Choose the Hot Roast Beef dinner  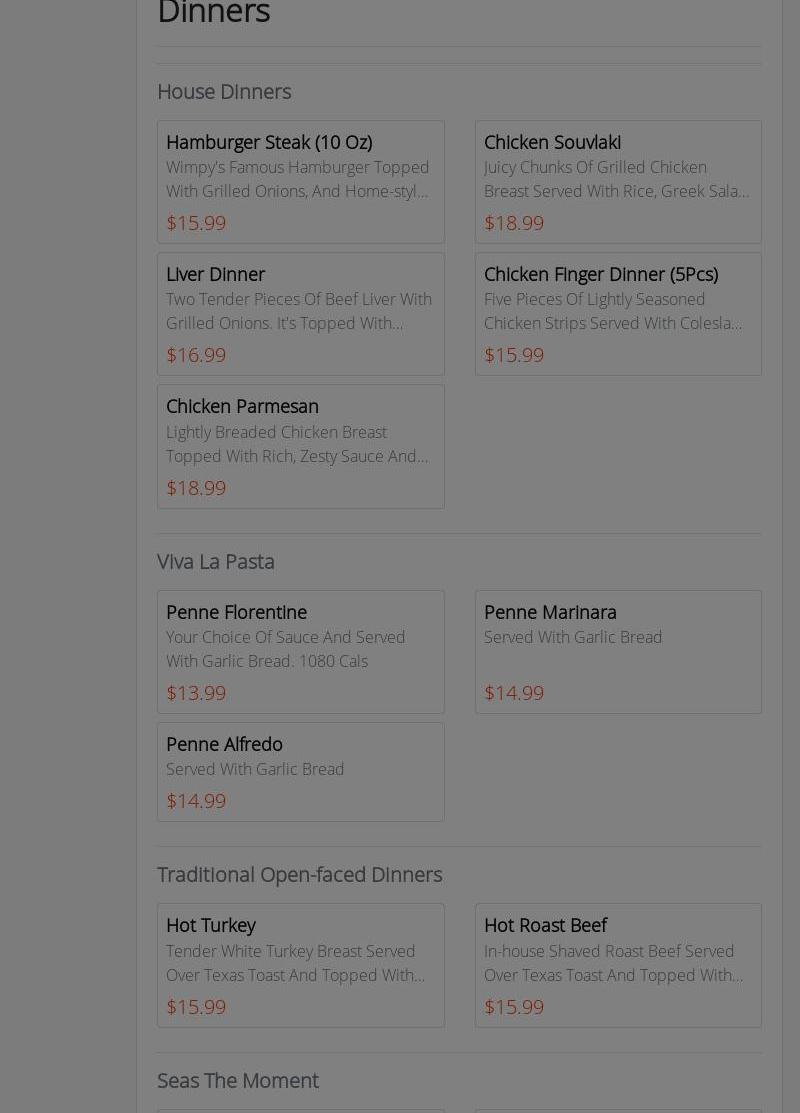[545, 925]
